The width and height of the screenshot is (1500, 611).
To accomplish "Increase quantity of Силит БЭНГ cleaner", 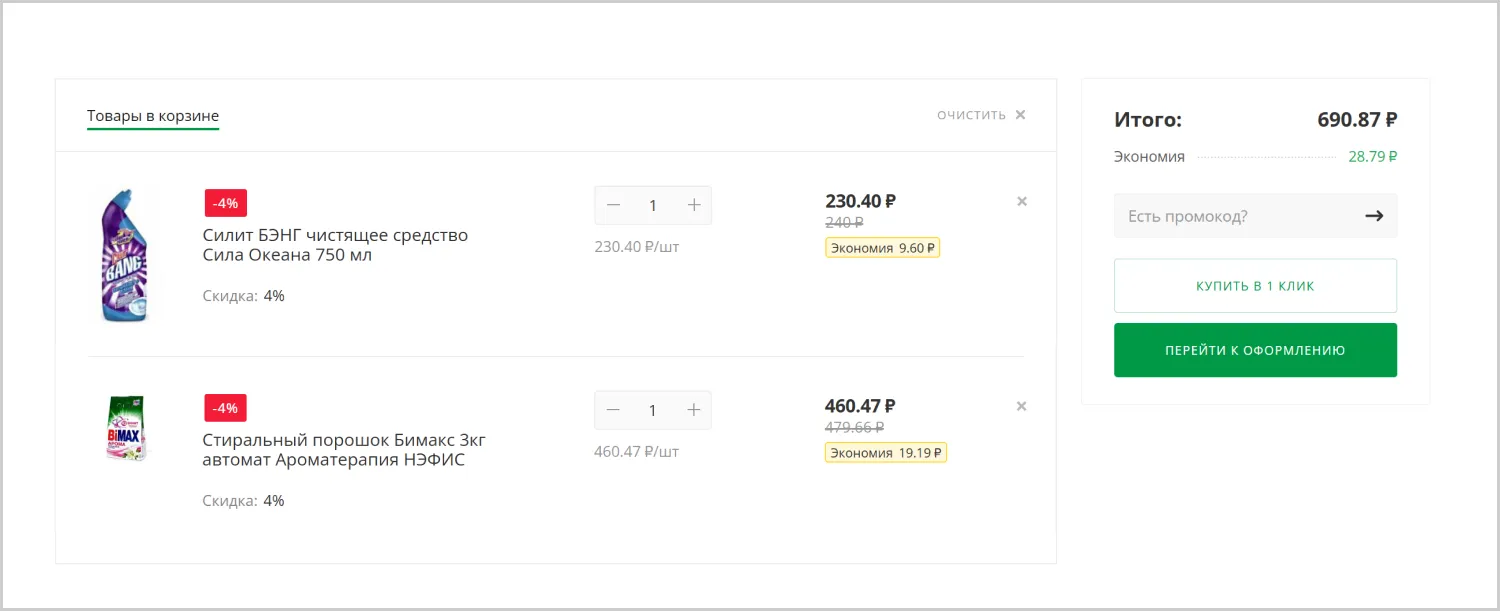I will click(694, 205).
